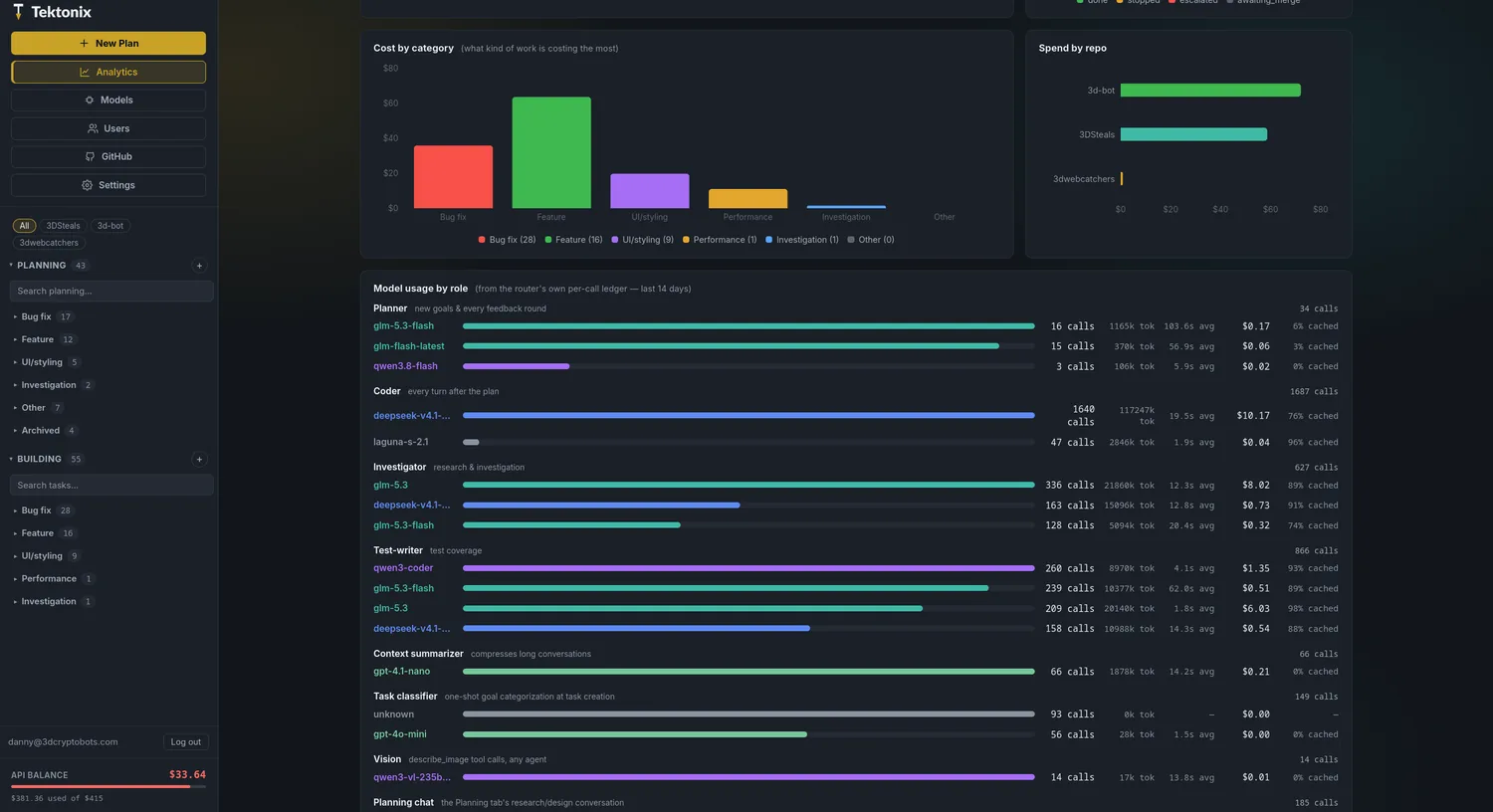Click the Tektonix logo icon
Viewport: 1493px width, 812px height.
18,12
